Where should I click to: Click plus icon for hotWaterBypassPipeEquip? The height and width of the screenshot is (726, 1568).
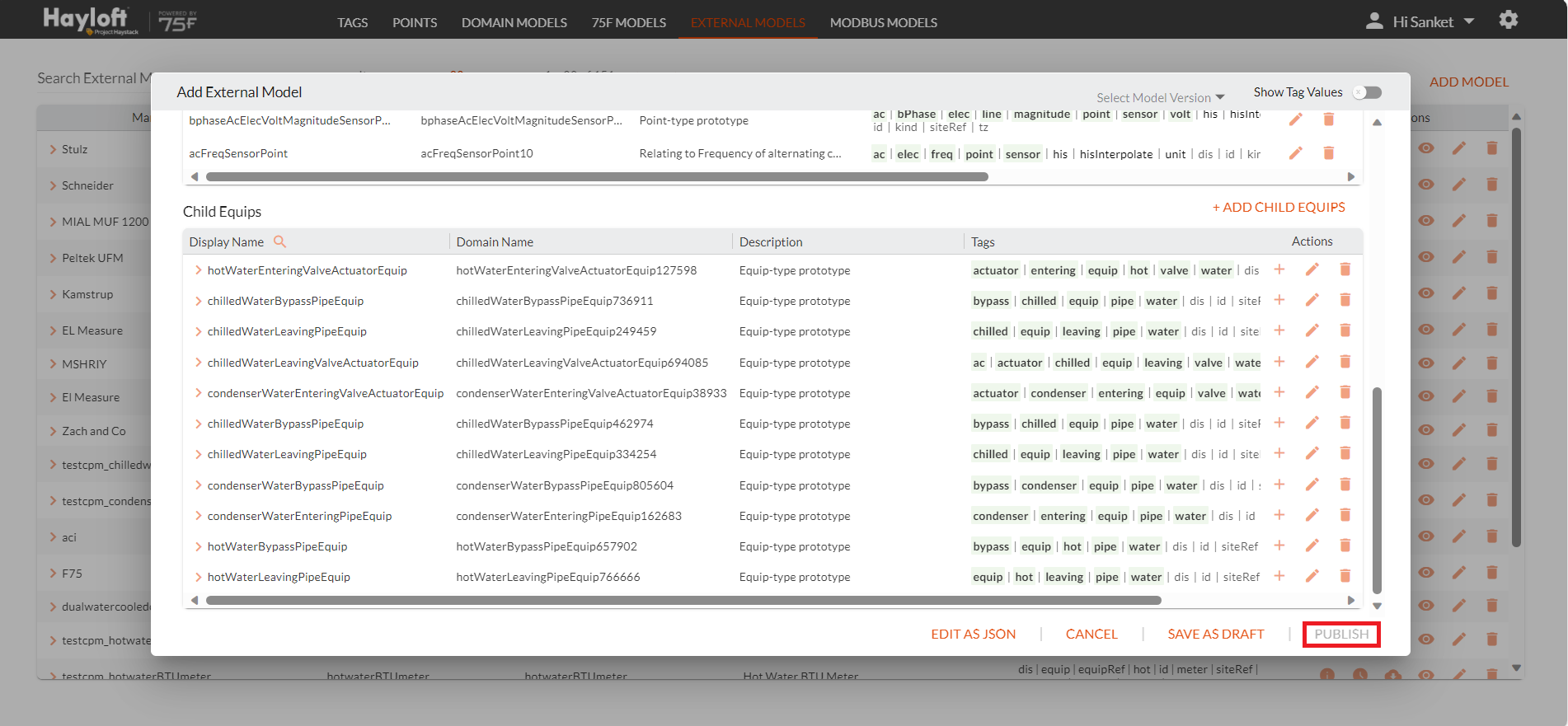(x=1279, y=546)
